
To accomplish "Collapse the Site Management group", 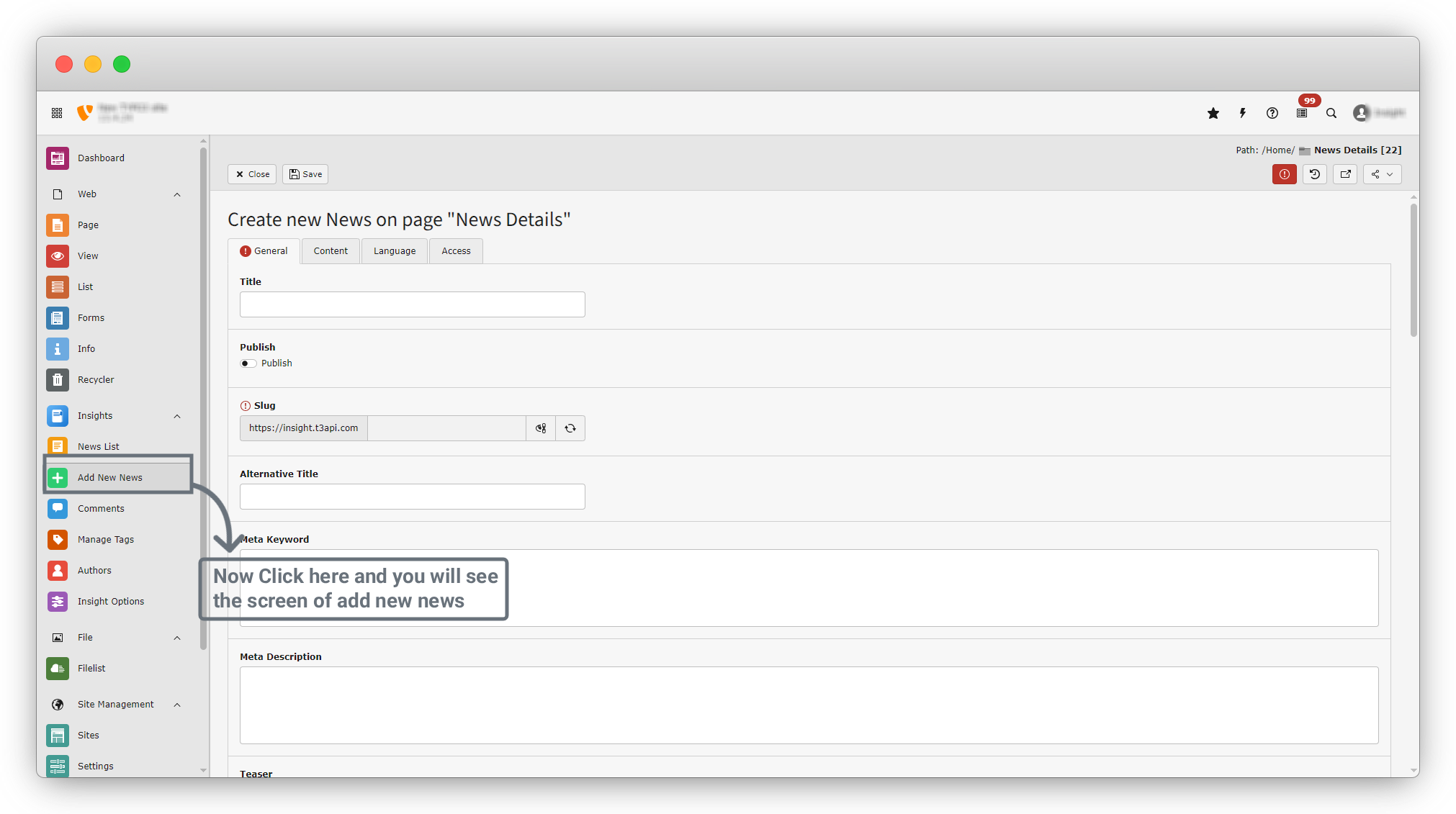I will (177, 705).
